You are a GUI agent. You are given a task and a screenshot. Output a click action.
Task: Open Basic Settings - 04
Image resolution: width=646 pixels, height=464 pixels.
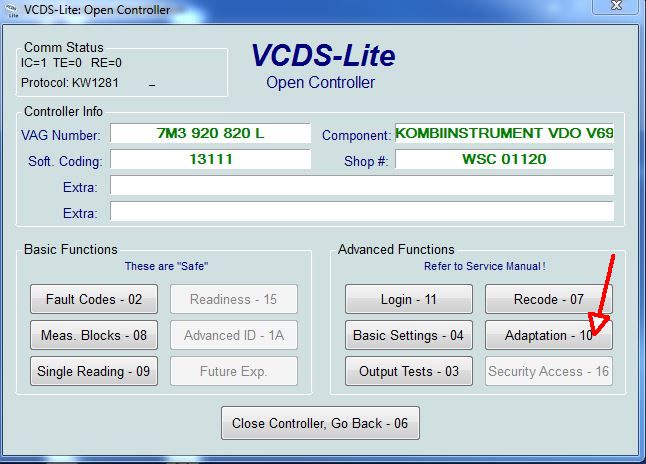(409, 335)
